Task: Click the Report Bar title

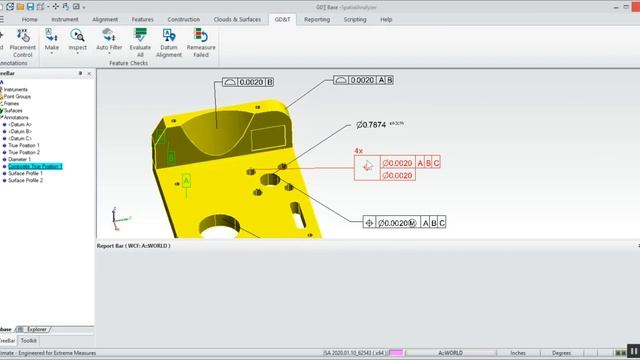Action: (x=133, y=246)
